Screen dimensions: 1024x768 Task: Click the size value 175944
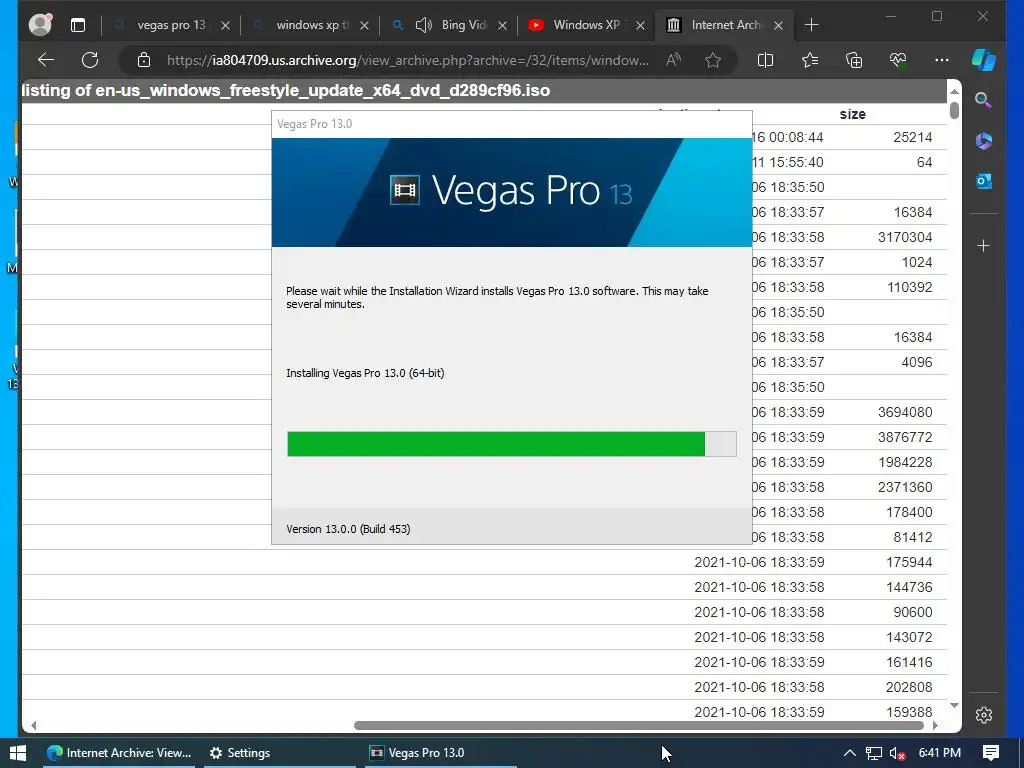click(909, 562)
